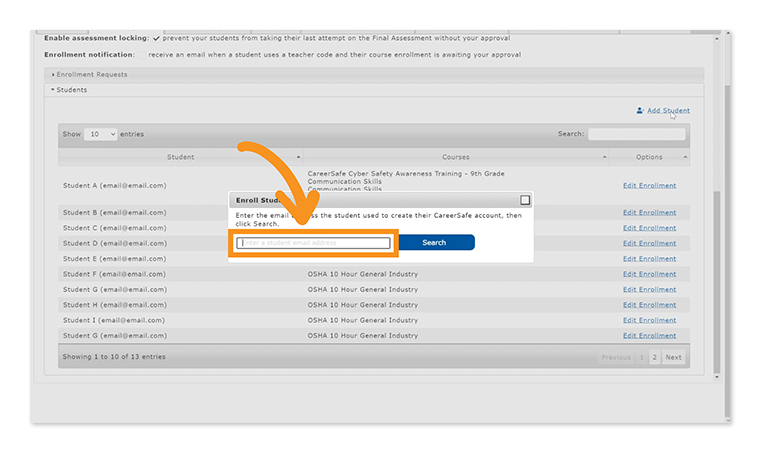Select Student H (email@email.com) cell
Image resolution: width=760 pixels, height=453 pixels.
(114, 305)
